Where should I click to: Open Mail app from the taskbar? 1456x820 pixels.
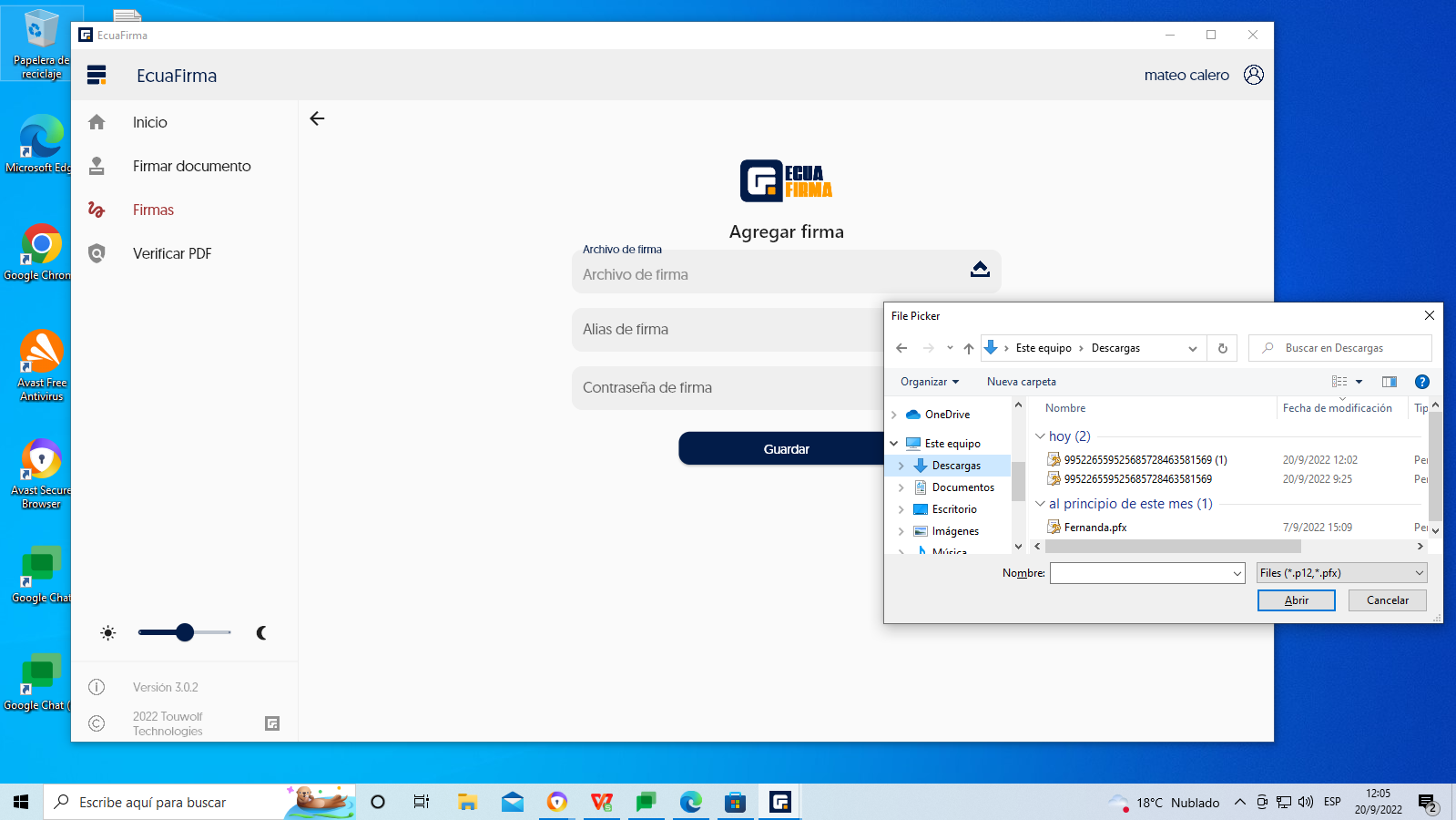coord(513,802)
